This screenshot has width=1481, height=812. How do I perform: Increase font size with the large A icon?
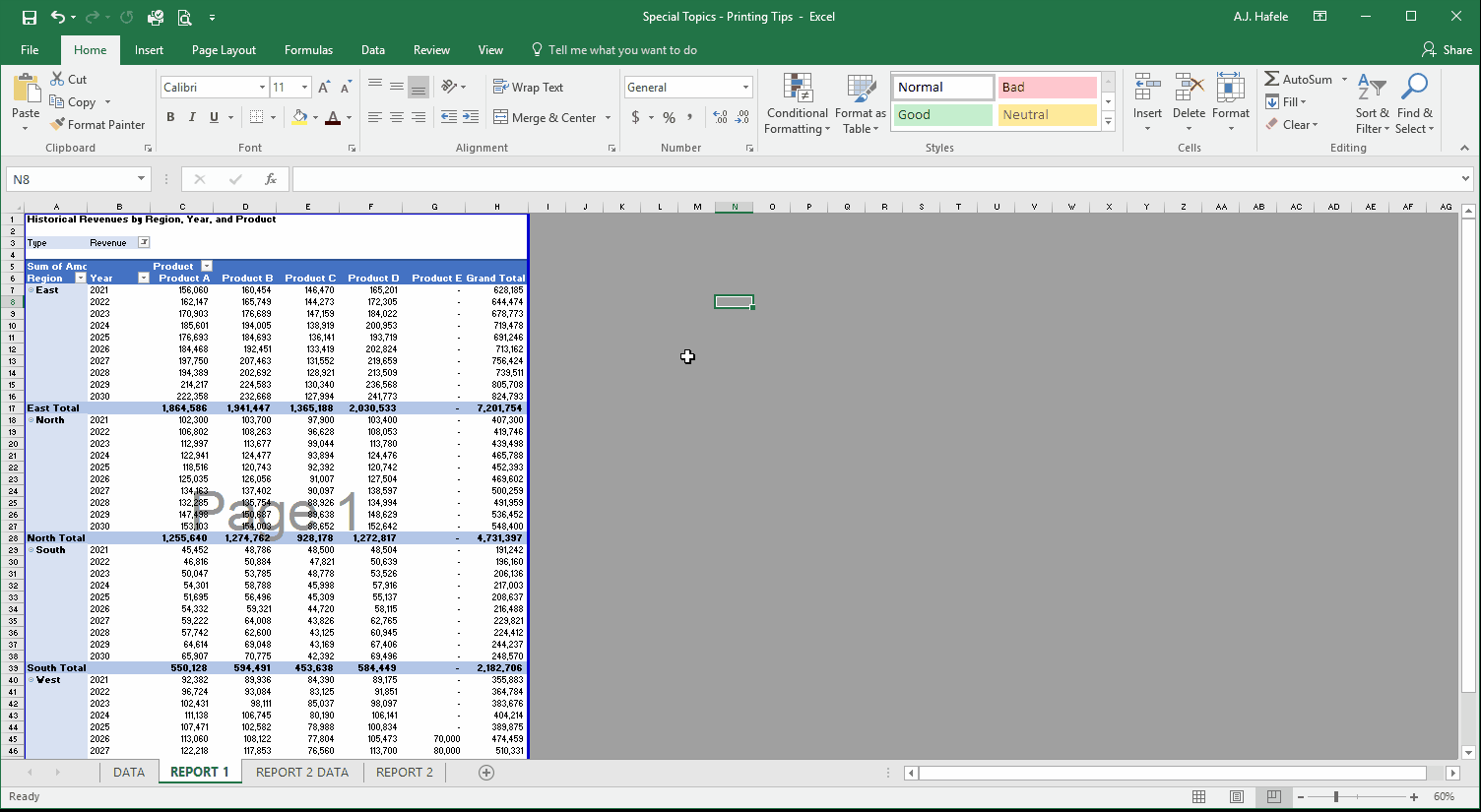pos(324,88)
